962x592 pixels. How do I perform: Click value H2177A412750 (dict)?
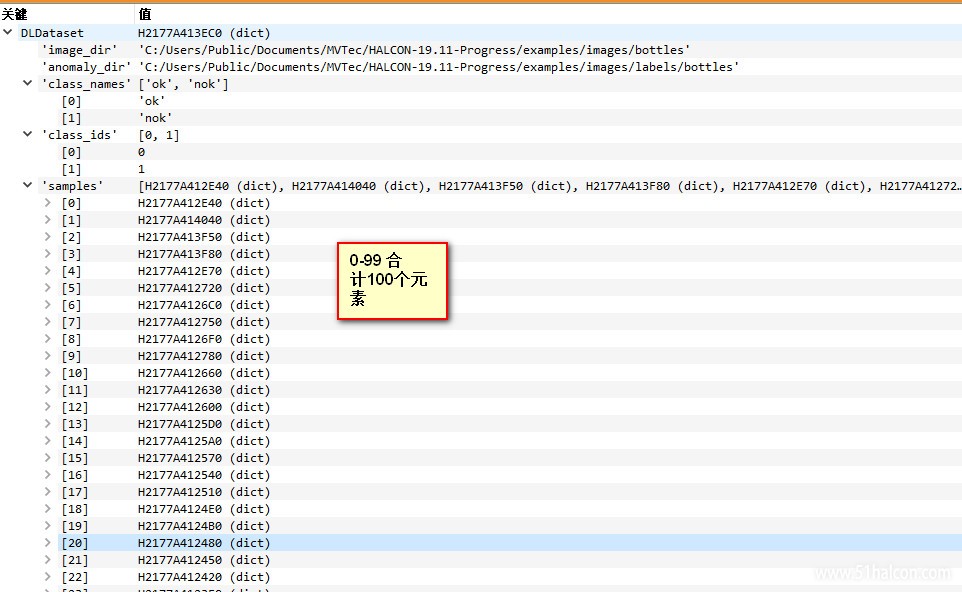point(204,322)
